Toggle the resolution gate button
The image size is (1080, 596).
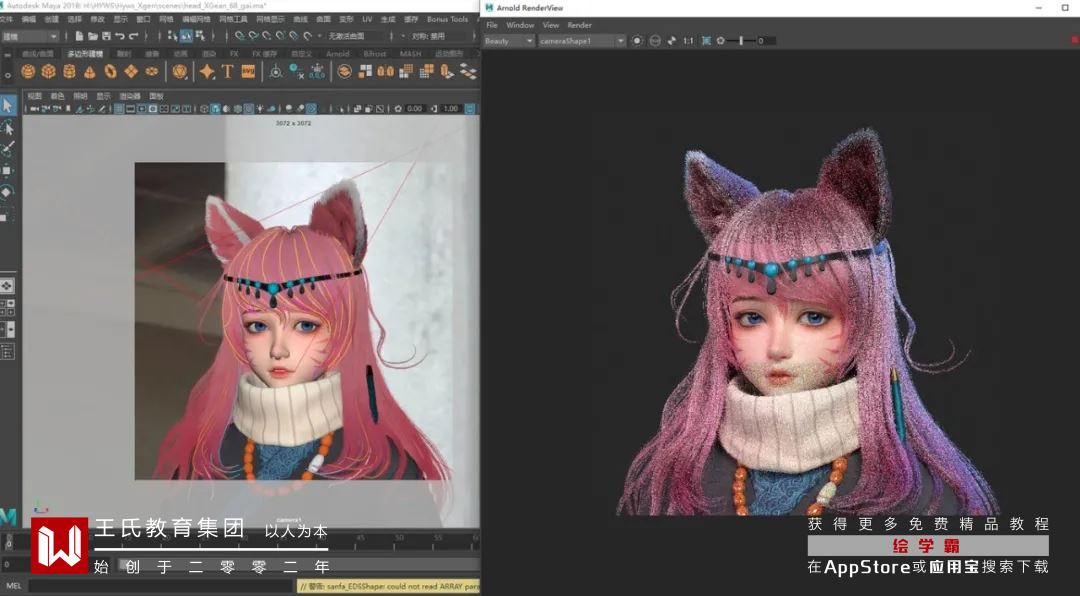click(x=142, y=108)
